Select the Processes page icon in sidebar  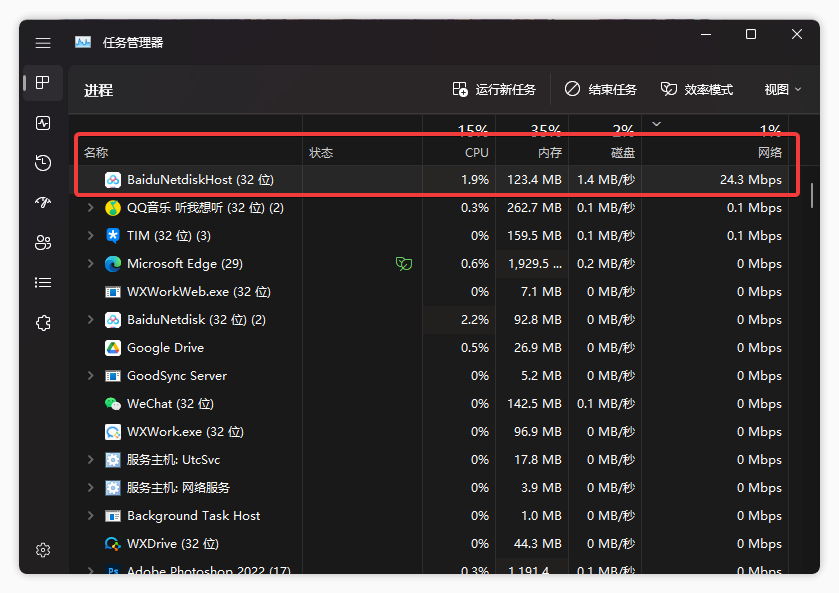(43, 82)
